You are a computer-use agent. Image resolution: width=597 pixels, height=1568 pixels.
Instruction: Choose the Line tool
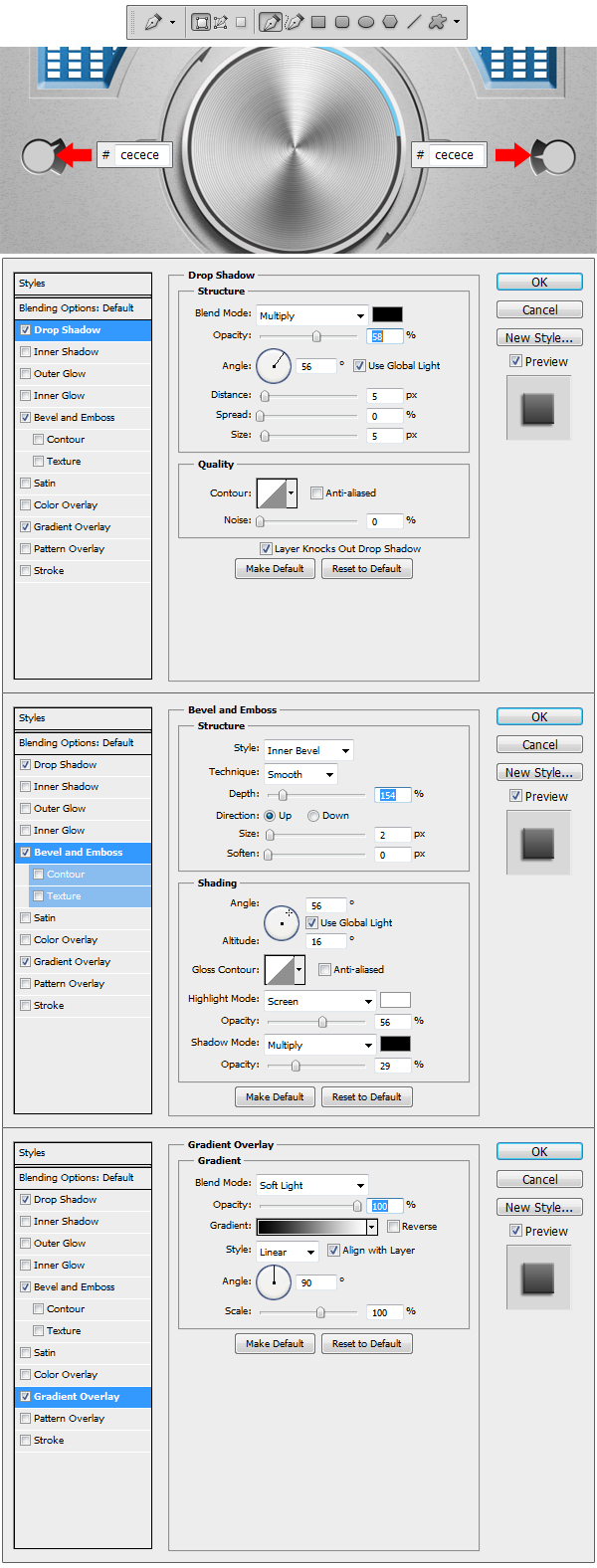pos(414,22)
